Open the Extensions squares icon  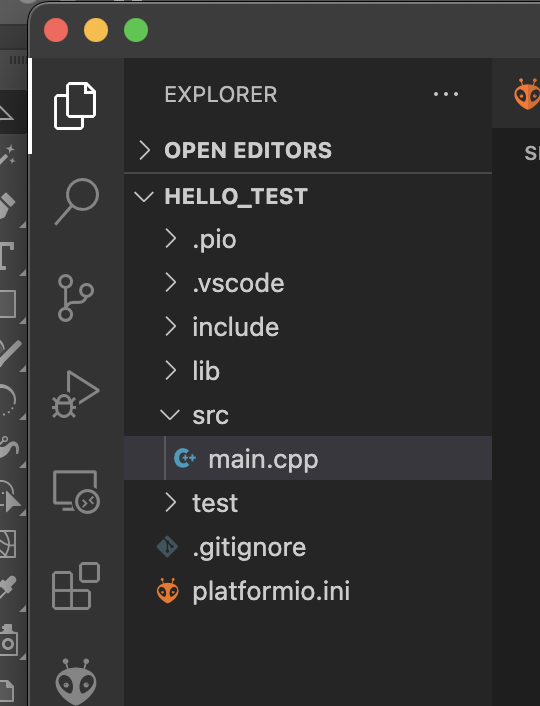pyautogui.click(x=76, y=586)
